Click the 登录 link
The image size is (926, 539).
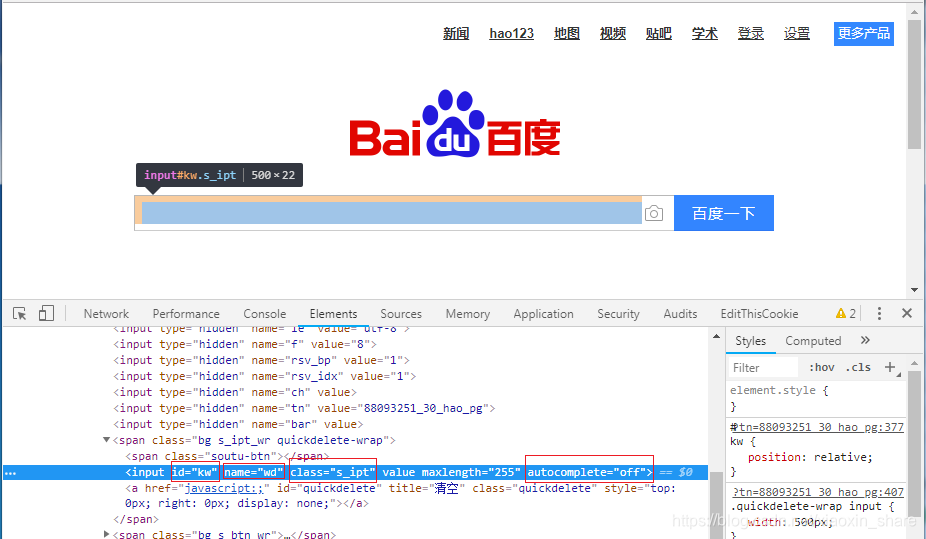point(751,34)
